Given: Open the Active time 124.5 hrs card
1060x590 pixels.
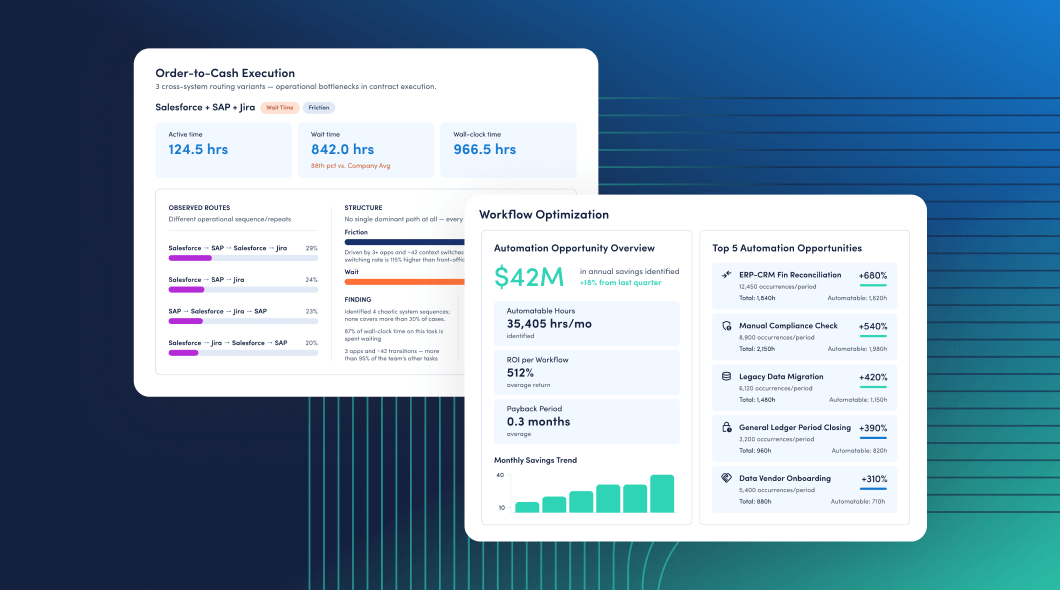Looking at the screenshot, I should pyautogui.click(x=223, y=149).
